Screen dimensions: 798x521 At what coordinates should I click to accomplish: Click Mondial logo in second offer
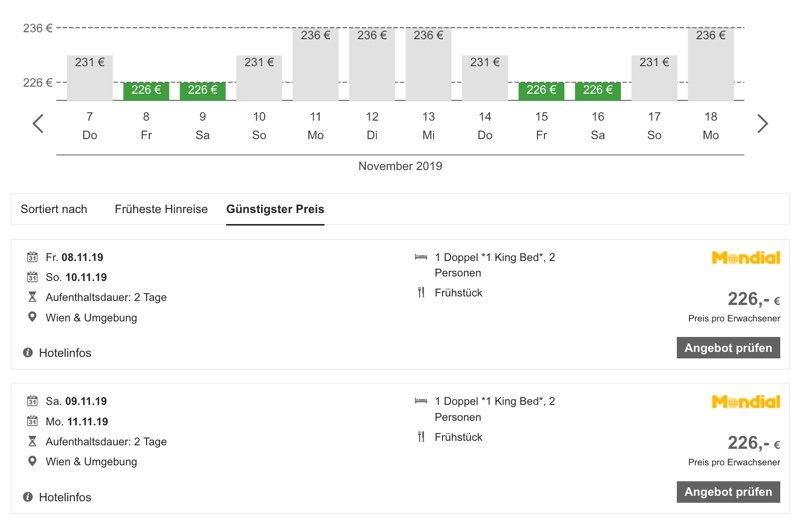pyautogui.click(x=746, y=402)
